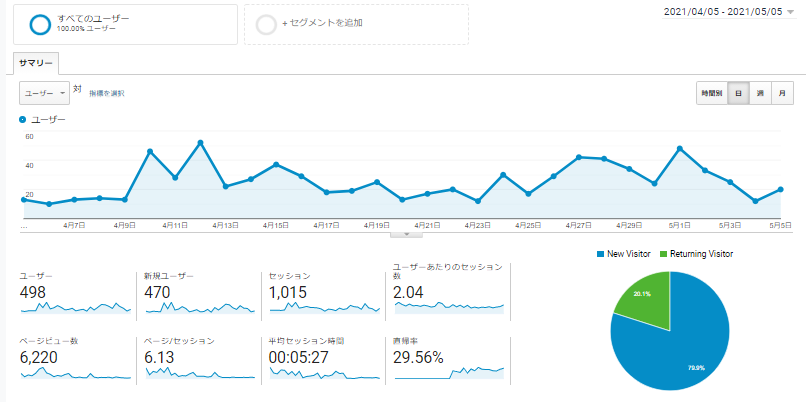This screenshot has height=402, width=806.
Task: Click the 4月7日 axis label
Action: (74, 225)
